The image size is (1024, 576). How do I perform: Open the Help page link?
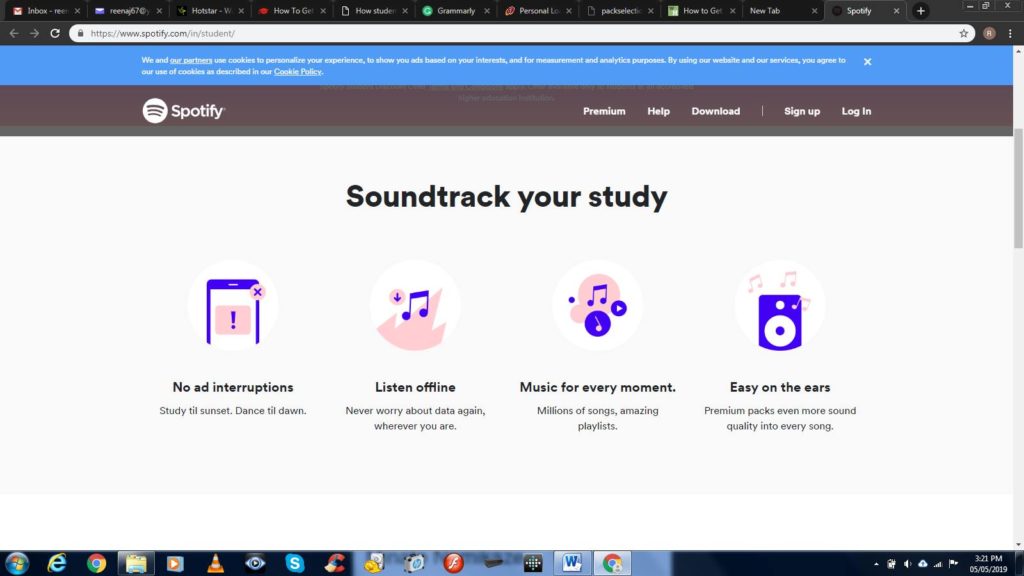pyautogui.click(x=658, y=111)
